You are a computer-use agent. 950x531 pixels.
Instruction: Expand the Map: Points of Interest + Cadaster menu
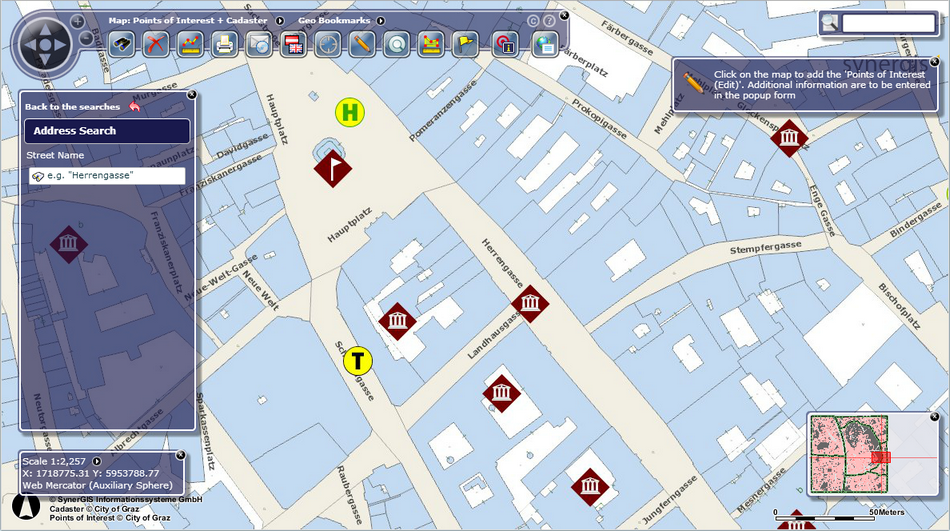click(280, 21)
